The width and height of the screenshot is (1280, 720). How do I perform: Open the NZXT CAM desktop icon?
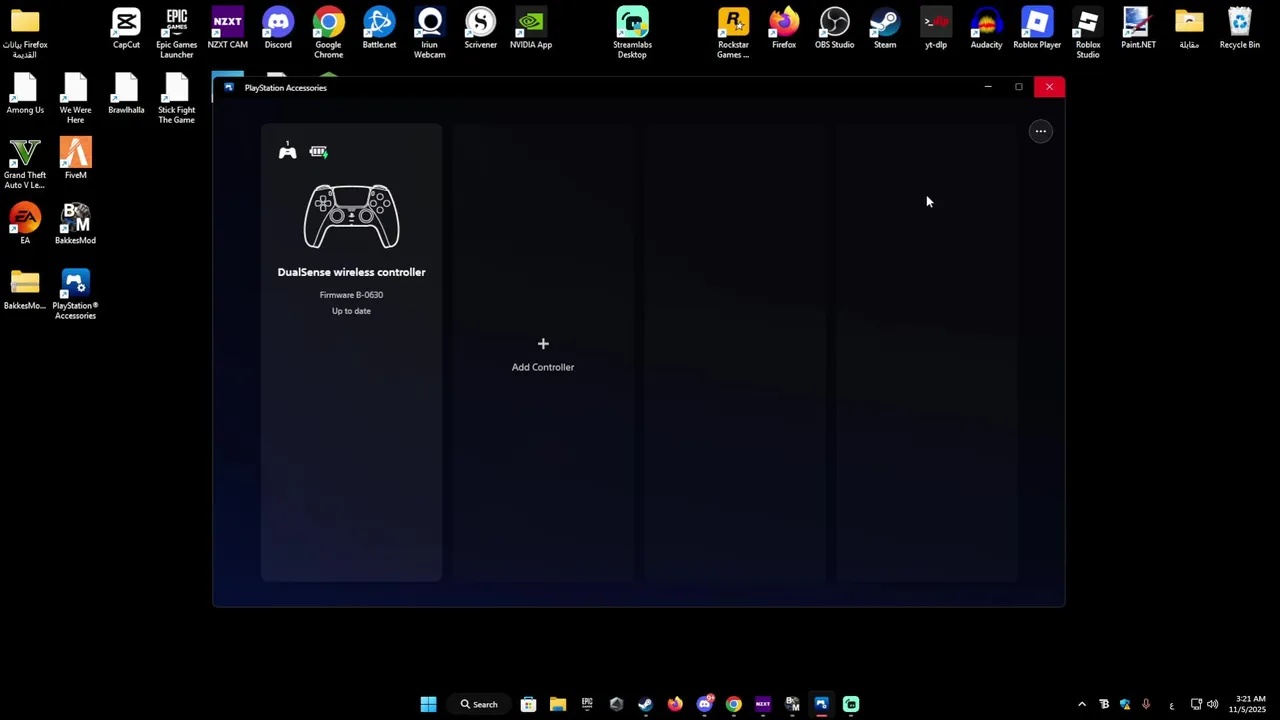tap(227, 29)
